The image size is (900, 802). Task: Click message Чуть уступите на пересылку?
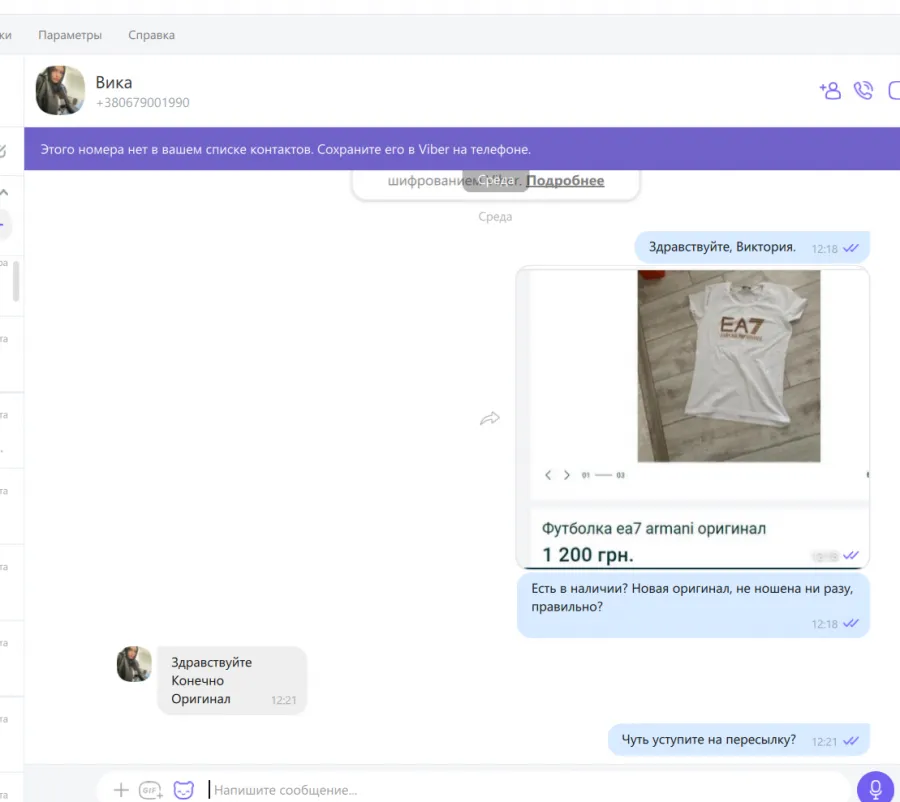pos(739,740)
